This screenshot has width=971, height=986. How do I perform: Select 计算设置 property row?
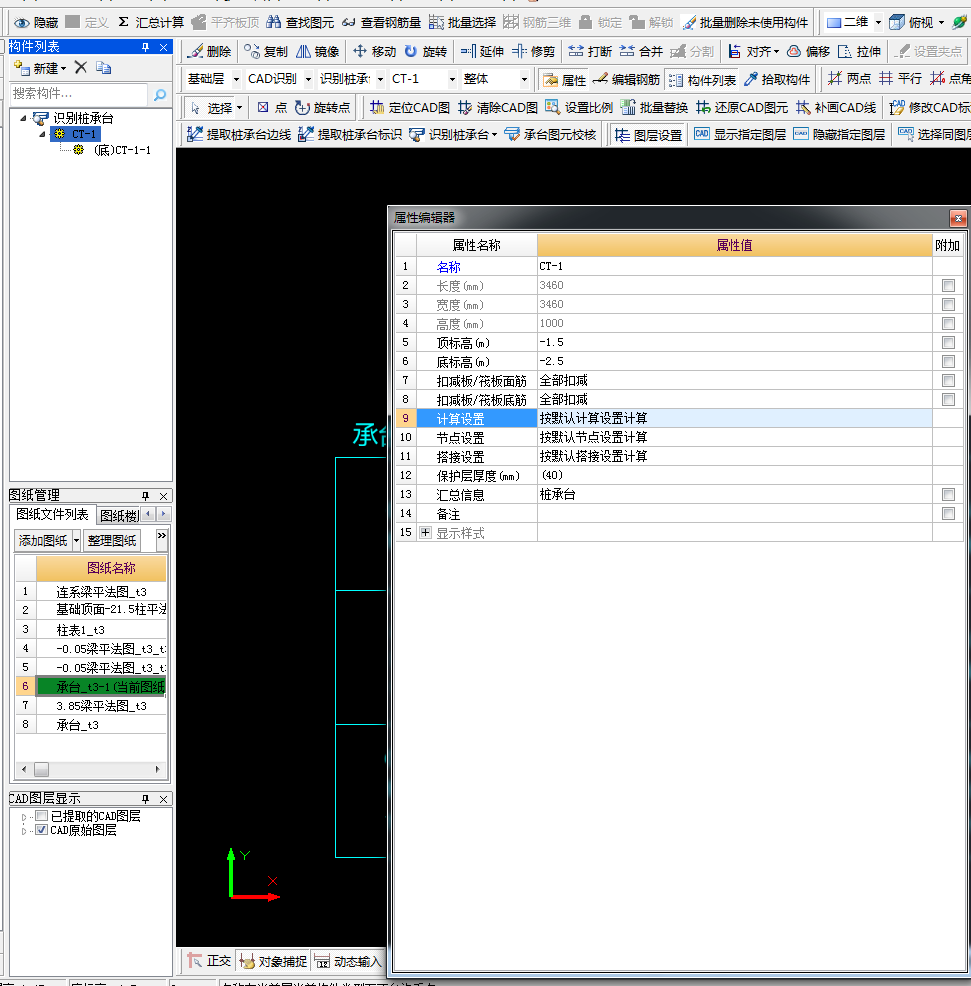(679, 418)
